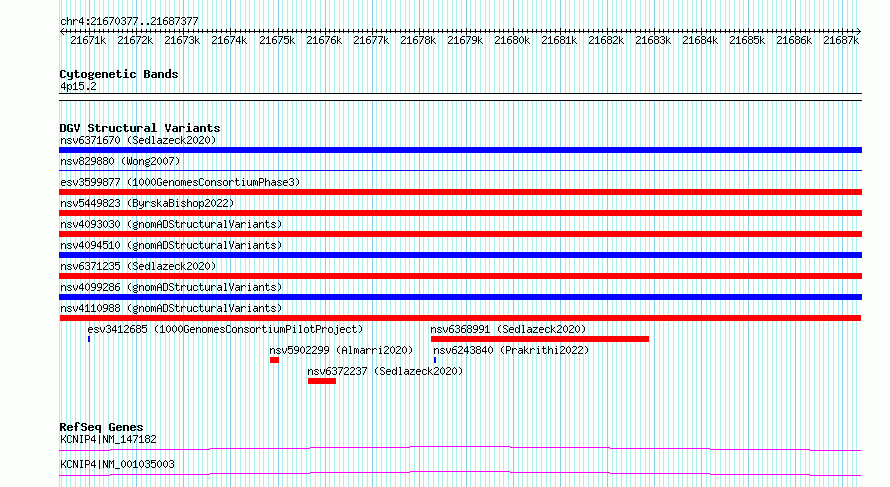Click the right arrow end of the ruler
Screen dimensions: 890x487
[x=859, y=31]
